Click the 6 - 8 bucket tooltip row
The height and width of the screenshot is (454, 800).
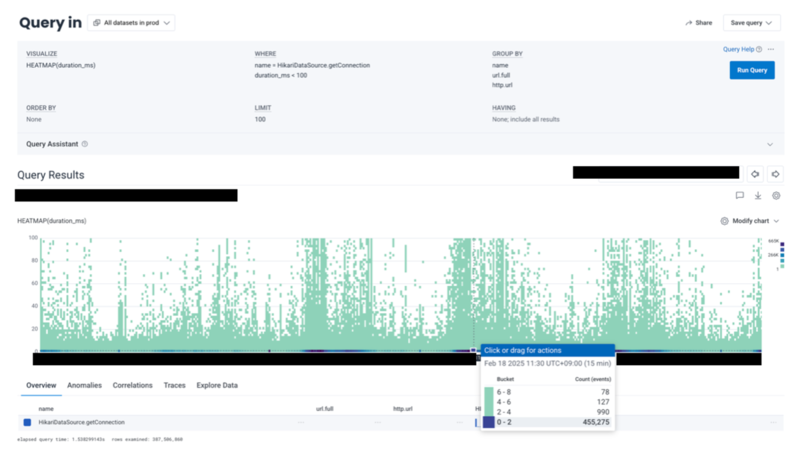tap(547, 392)
